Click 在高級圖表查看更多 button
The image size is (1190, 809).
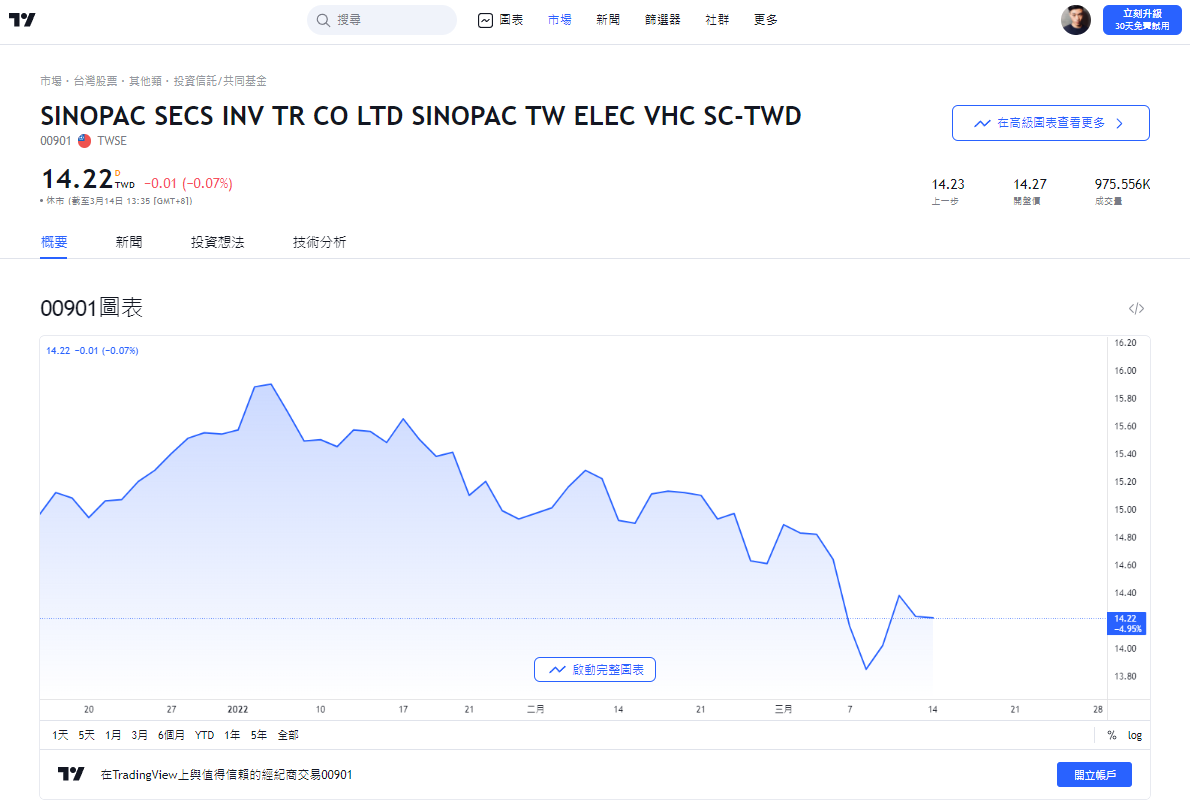(1050, 123)
